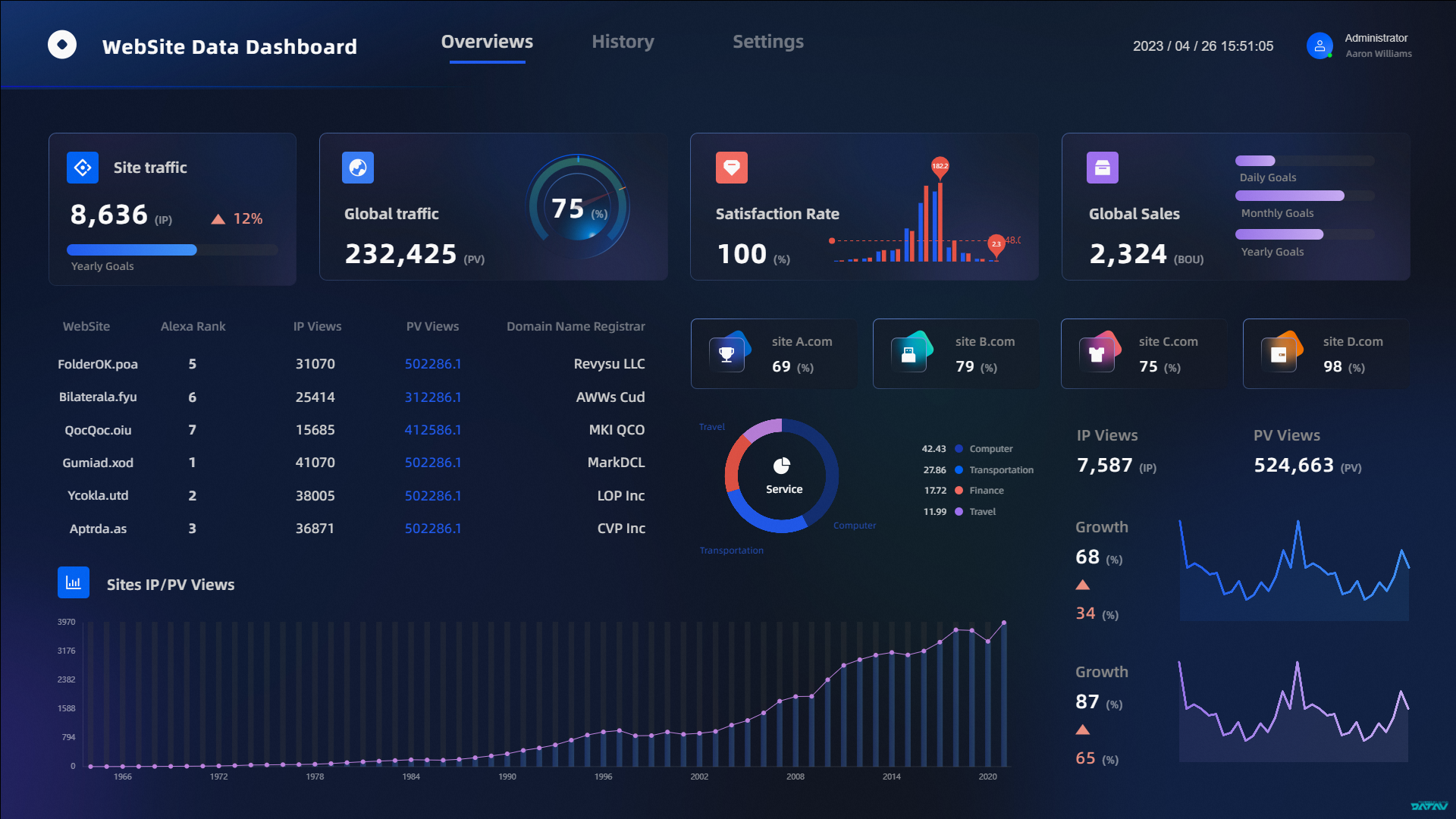
Task: Click the purple PV Views growth sparkline
Action: click(1294, 711)
